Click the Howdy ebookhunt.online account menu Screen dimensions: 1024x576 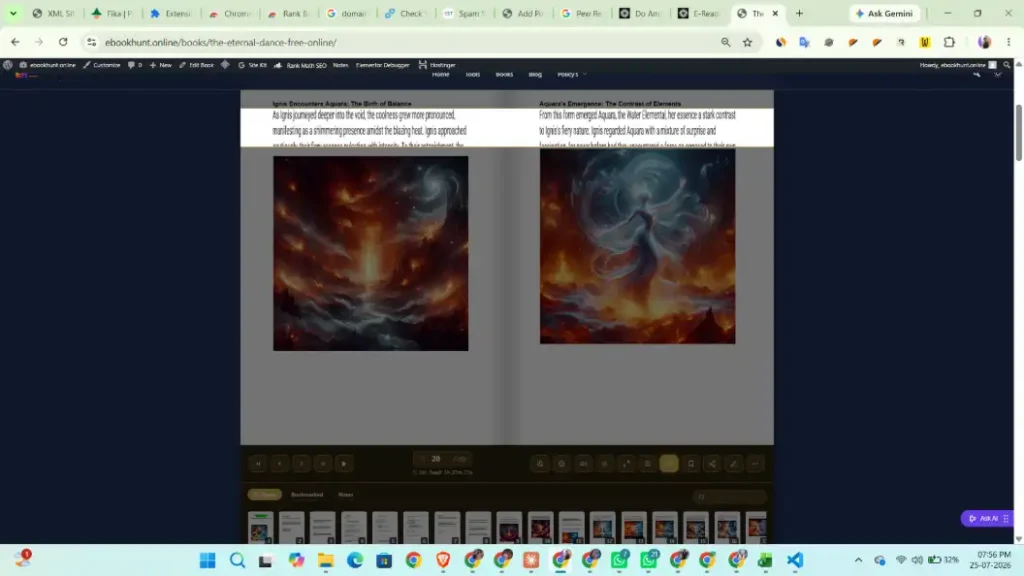pos(958,65)
